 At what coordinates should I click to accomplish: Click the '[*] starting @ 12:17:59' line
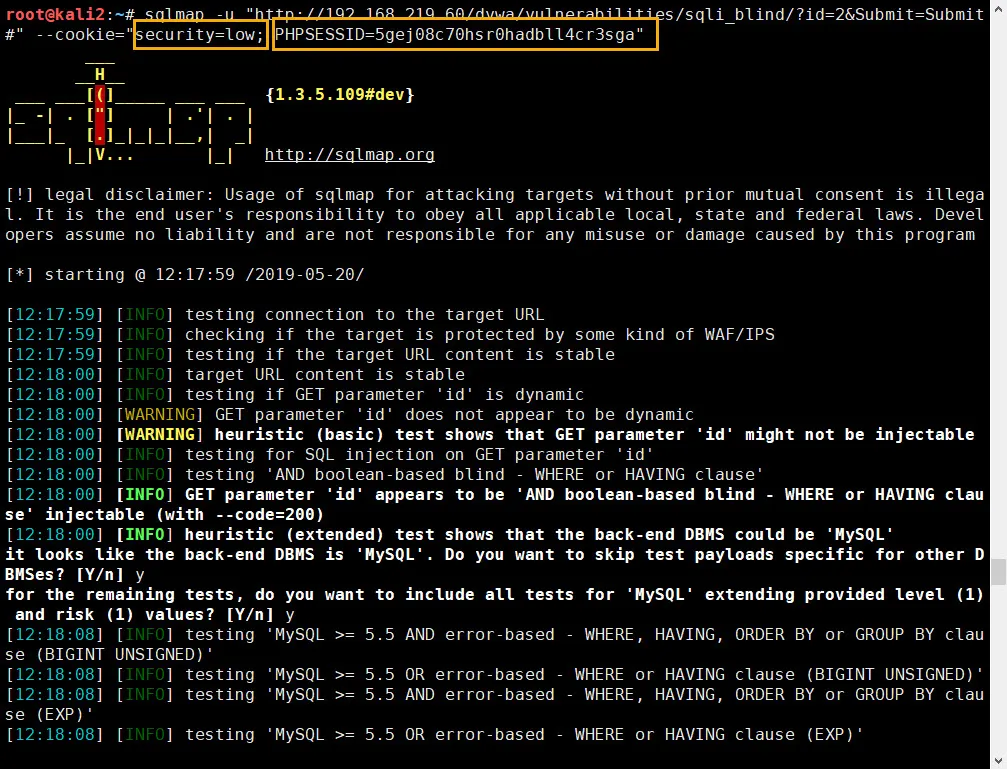(x=185, y=275)
